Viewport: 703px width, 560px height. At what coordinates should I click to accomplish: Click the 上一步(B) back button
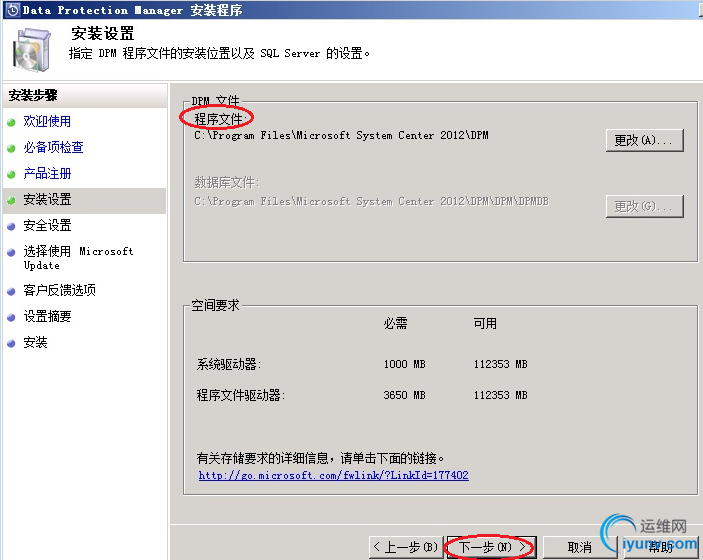(x=406, y=547)
